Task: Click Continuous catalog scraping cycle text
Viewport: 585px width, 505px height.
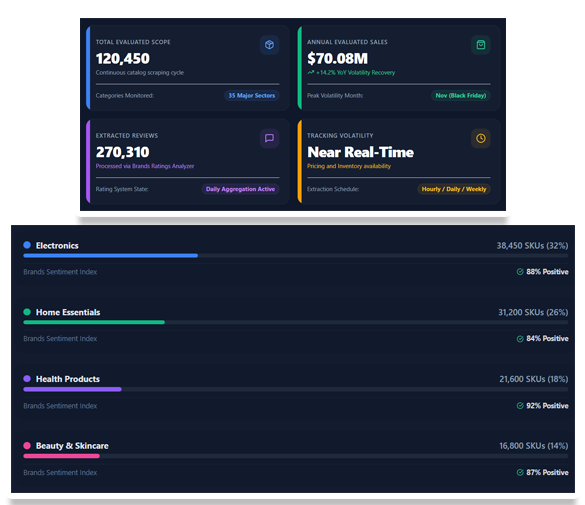Action: coord(140,72)
